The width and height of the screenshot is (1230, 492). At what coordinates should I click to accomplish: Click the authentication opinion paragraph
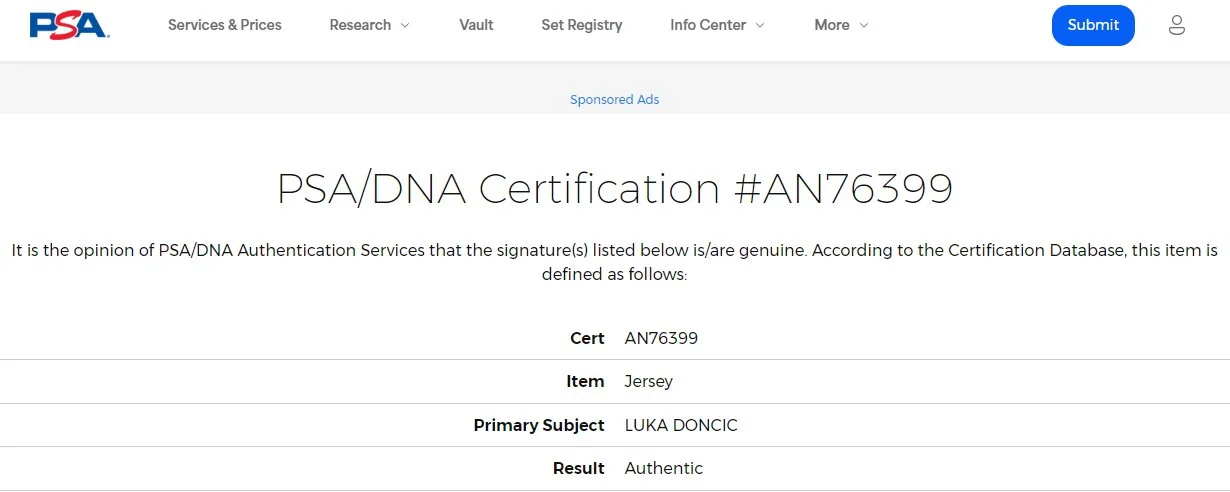[614, 262]
